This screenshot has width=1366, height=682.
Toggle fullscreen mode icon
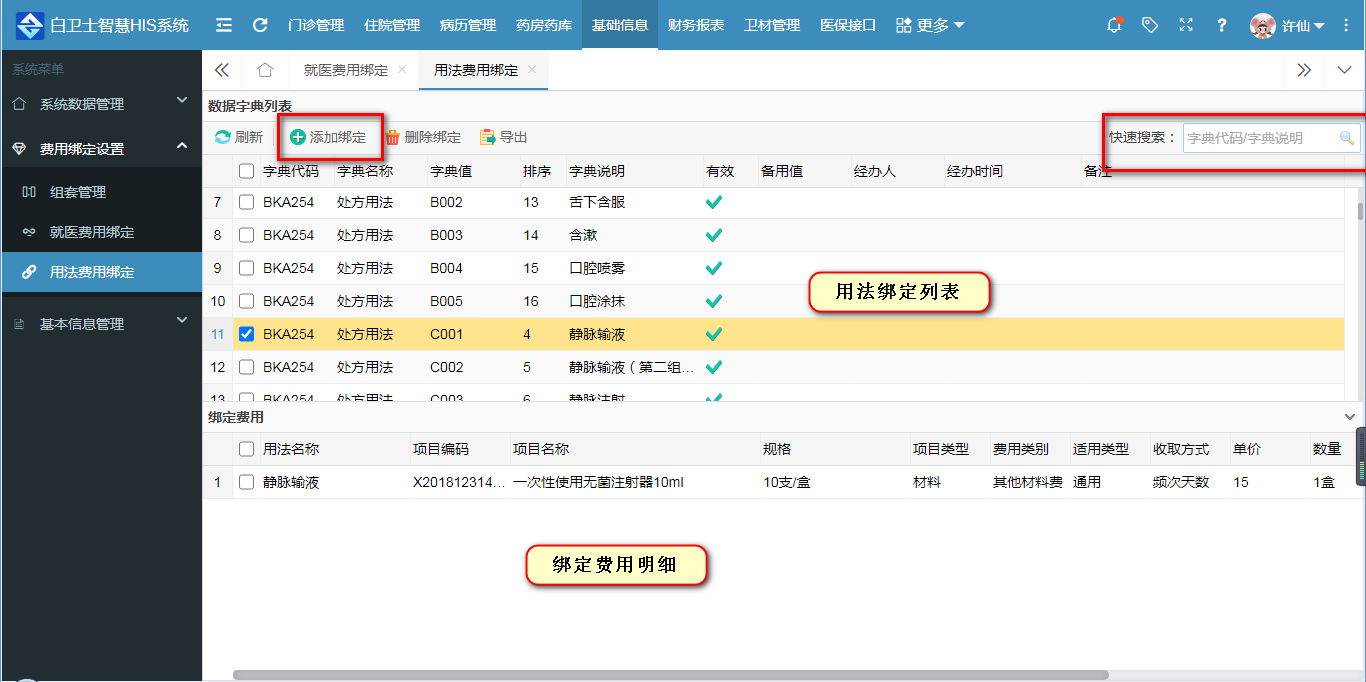[x=1186, y=25]
